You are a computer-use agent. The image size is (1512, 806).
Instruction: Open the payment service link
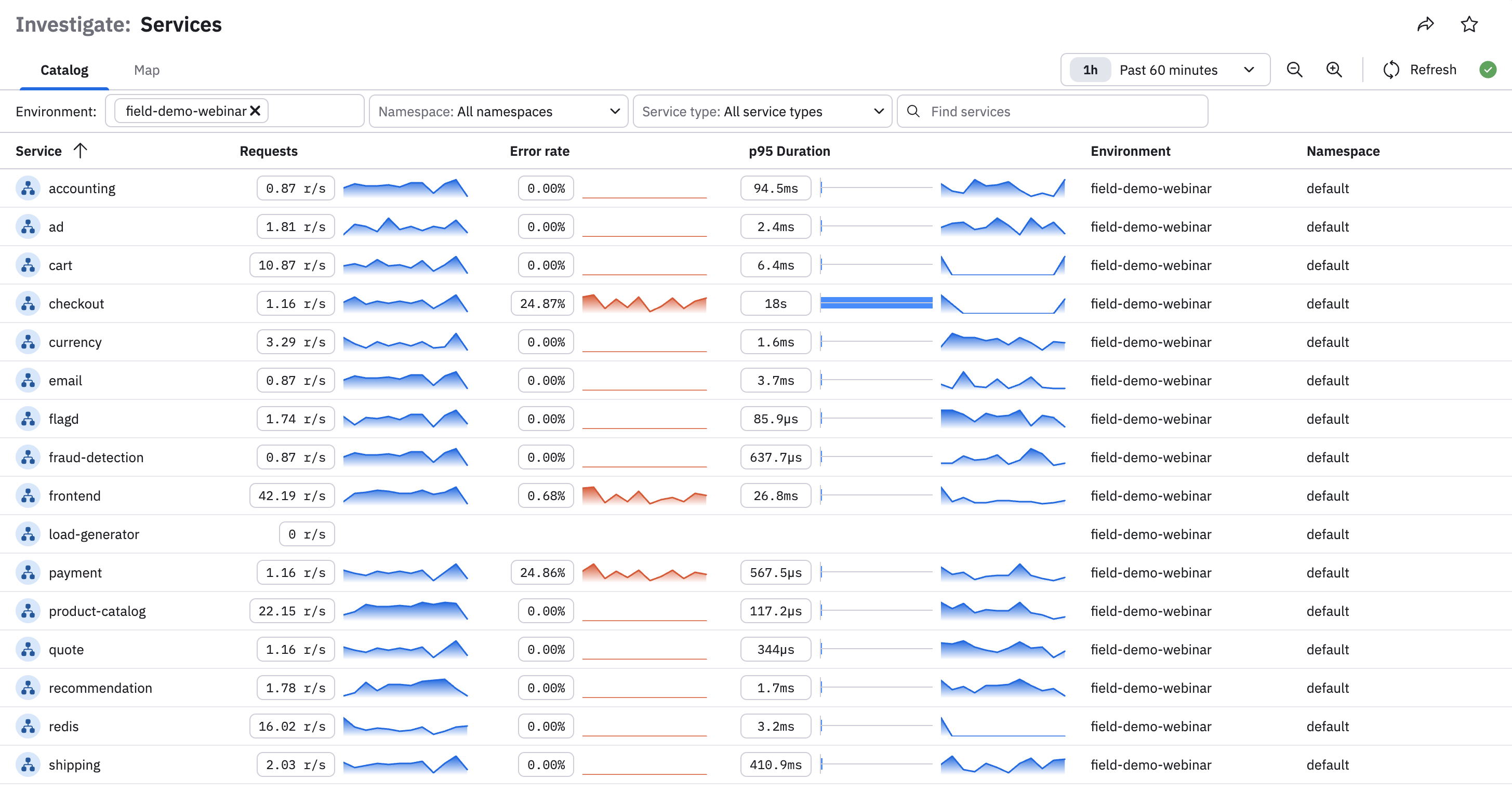75,572
